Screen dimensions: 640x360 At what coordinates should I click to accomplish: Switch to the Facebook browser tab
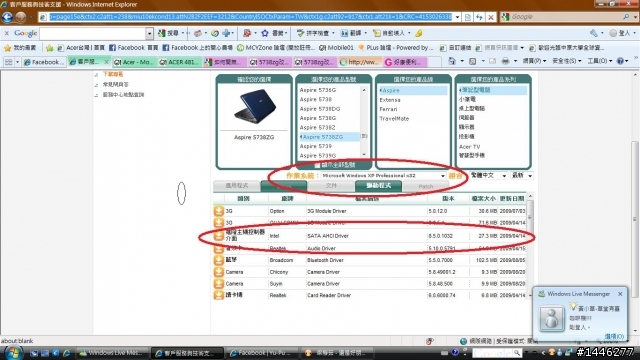coord(44,62)
